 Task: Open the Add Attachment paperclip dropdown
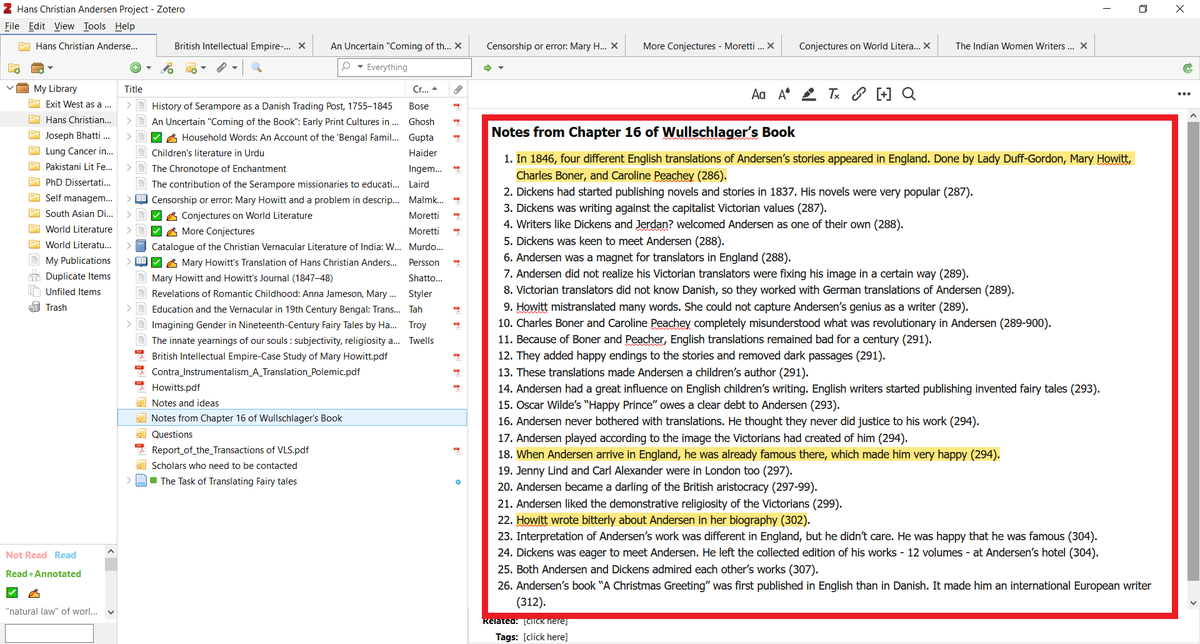click(228, 67)
